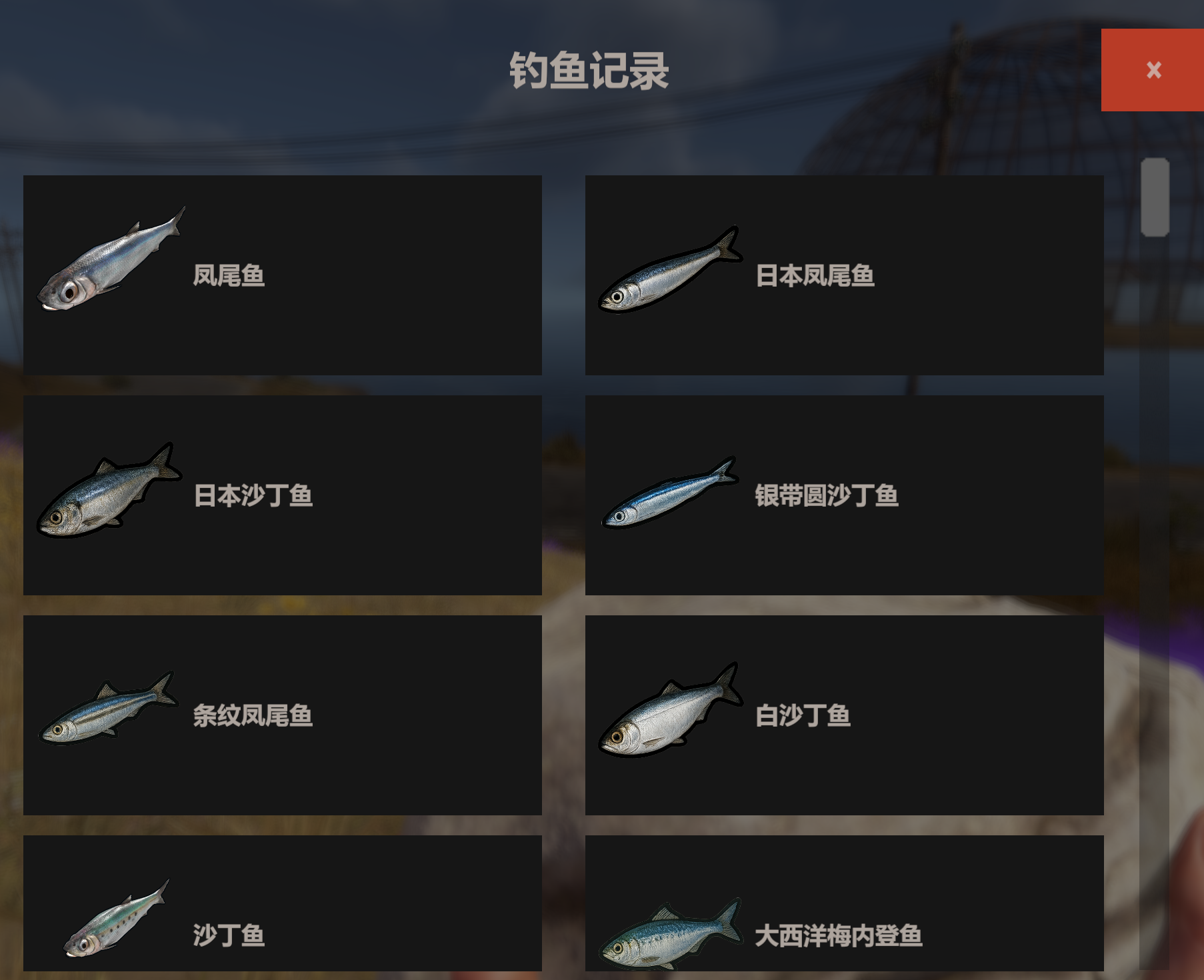Click the 日本凤尾鱼 name text
The image size is (1204, 980).
[x=815, y=275]
